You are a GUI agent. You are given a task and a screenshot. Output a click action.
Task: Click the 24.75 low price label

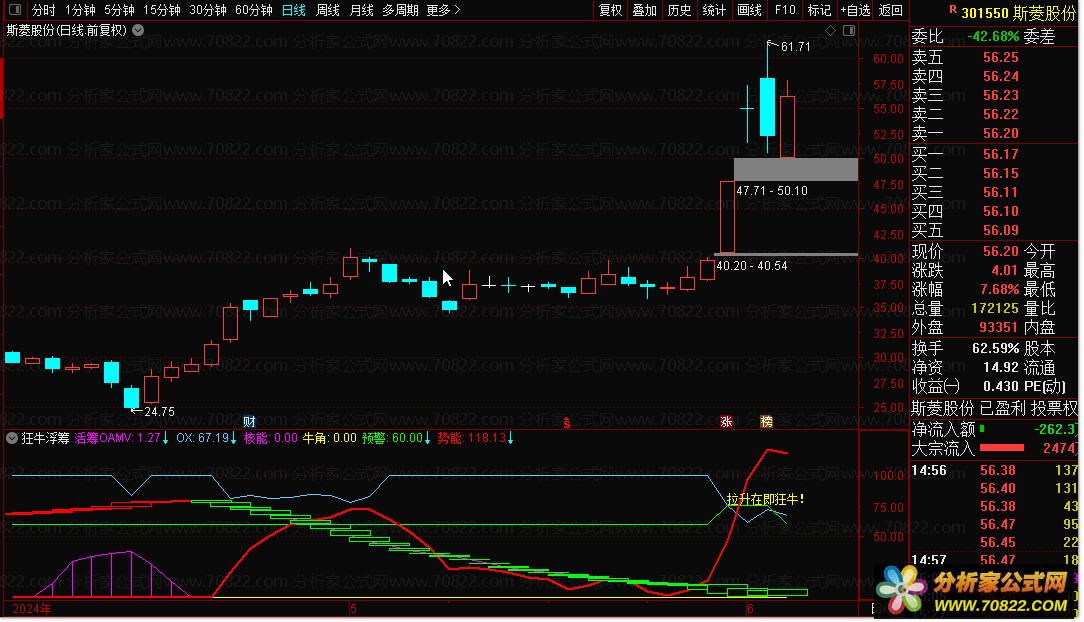pos(159,412)
